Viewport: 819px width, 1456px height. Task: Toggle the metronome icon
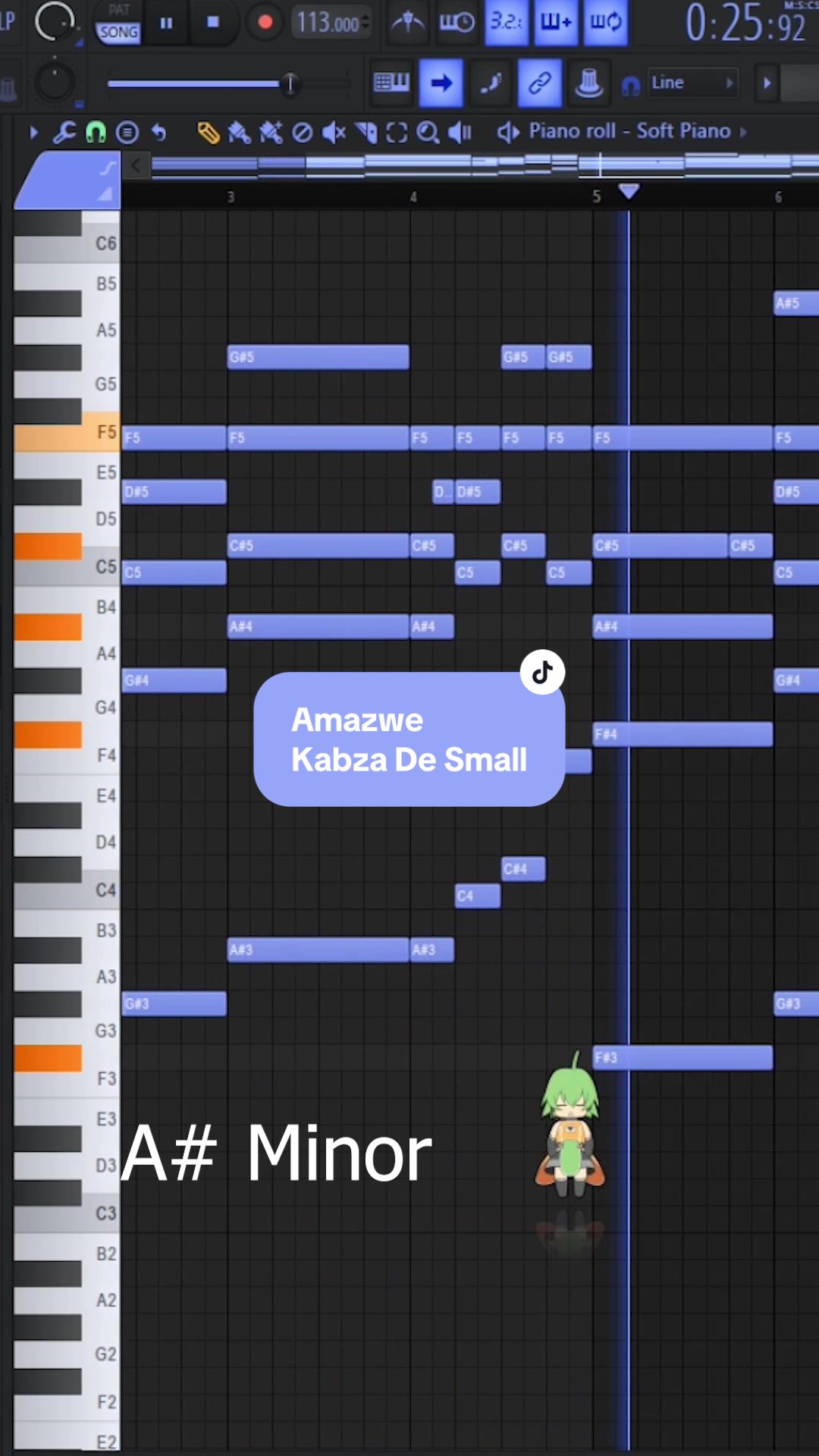pos(408,23)
